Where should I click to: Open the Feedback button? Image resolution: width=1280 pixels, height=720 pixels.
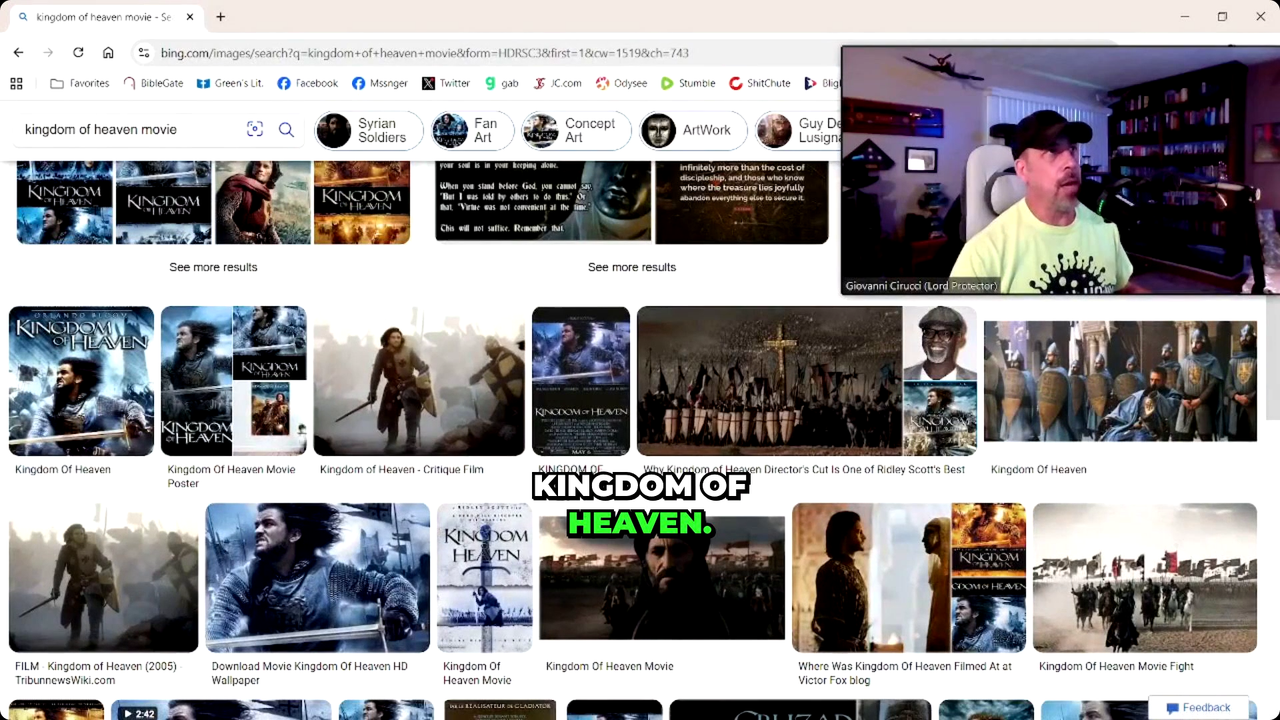1197,707
